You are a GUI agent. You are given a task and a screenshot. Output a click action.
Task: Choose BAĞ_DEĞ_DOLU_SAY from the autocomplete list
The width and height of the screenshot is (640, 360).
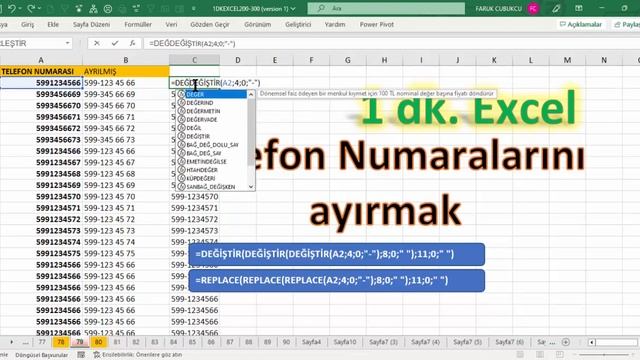tap(212, 145)
